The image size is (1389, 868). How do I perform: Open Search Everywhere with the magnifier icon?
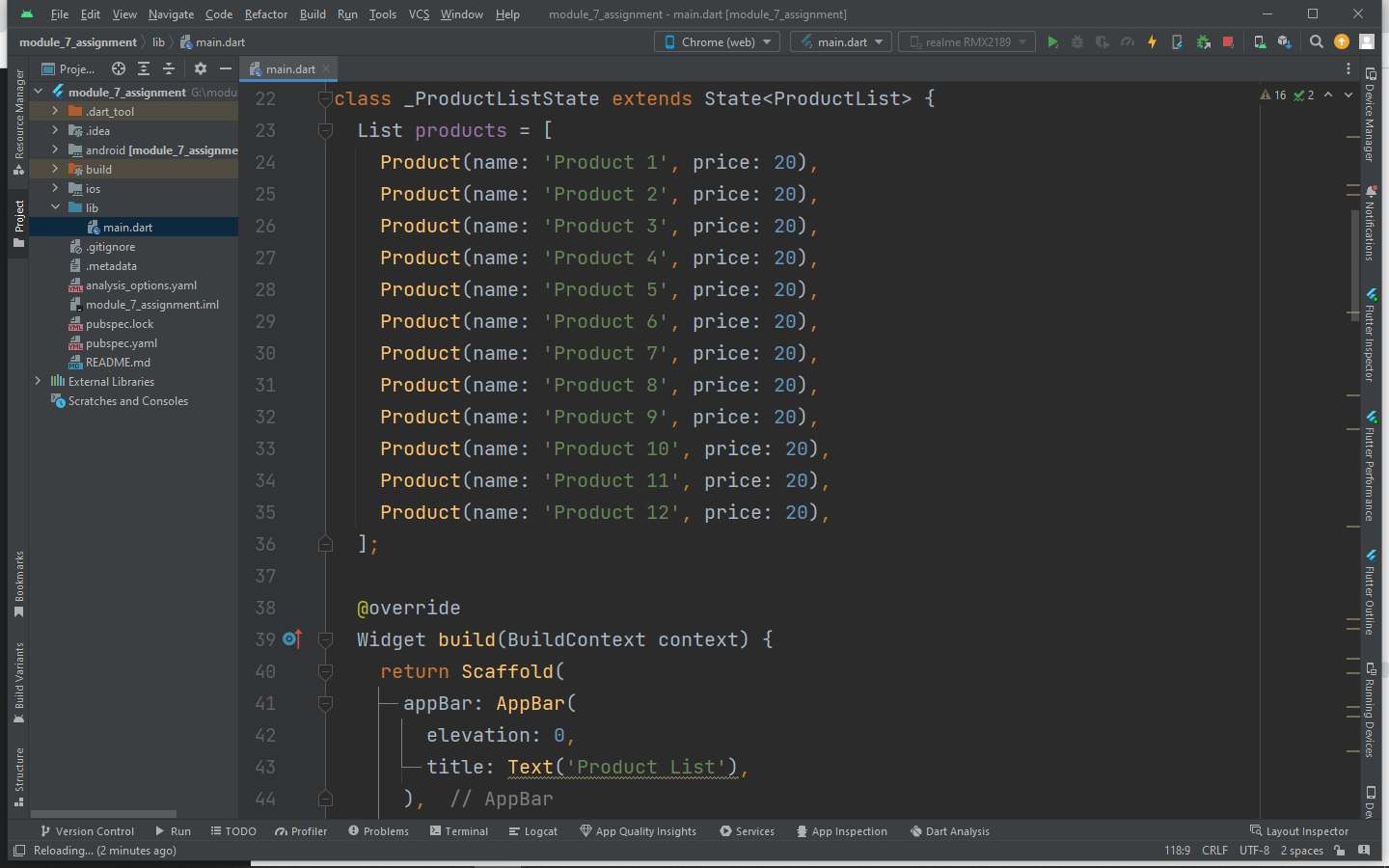1316,41
